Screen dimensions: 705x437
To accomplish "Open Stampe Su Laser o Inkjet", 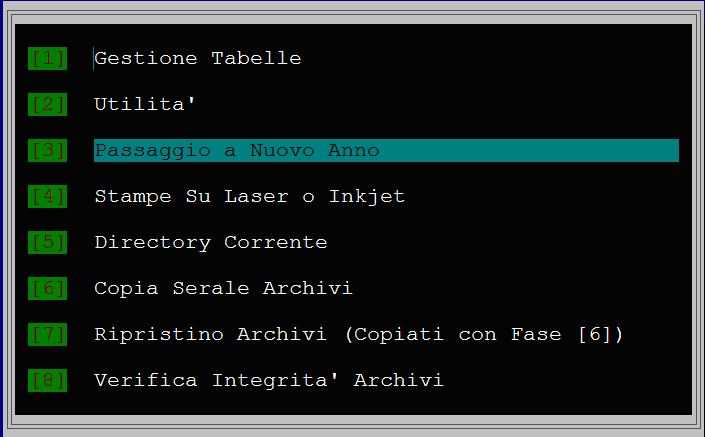I will 250,197.
